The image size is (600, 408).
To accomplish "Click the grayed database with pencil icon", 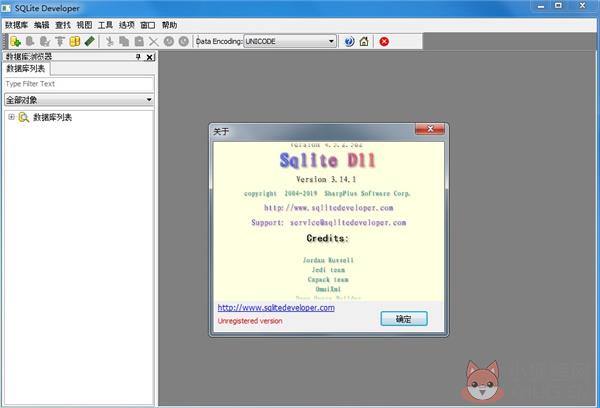I will pos(45,41).
